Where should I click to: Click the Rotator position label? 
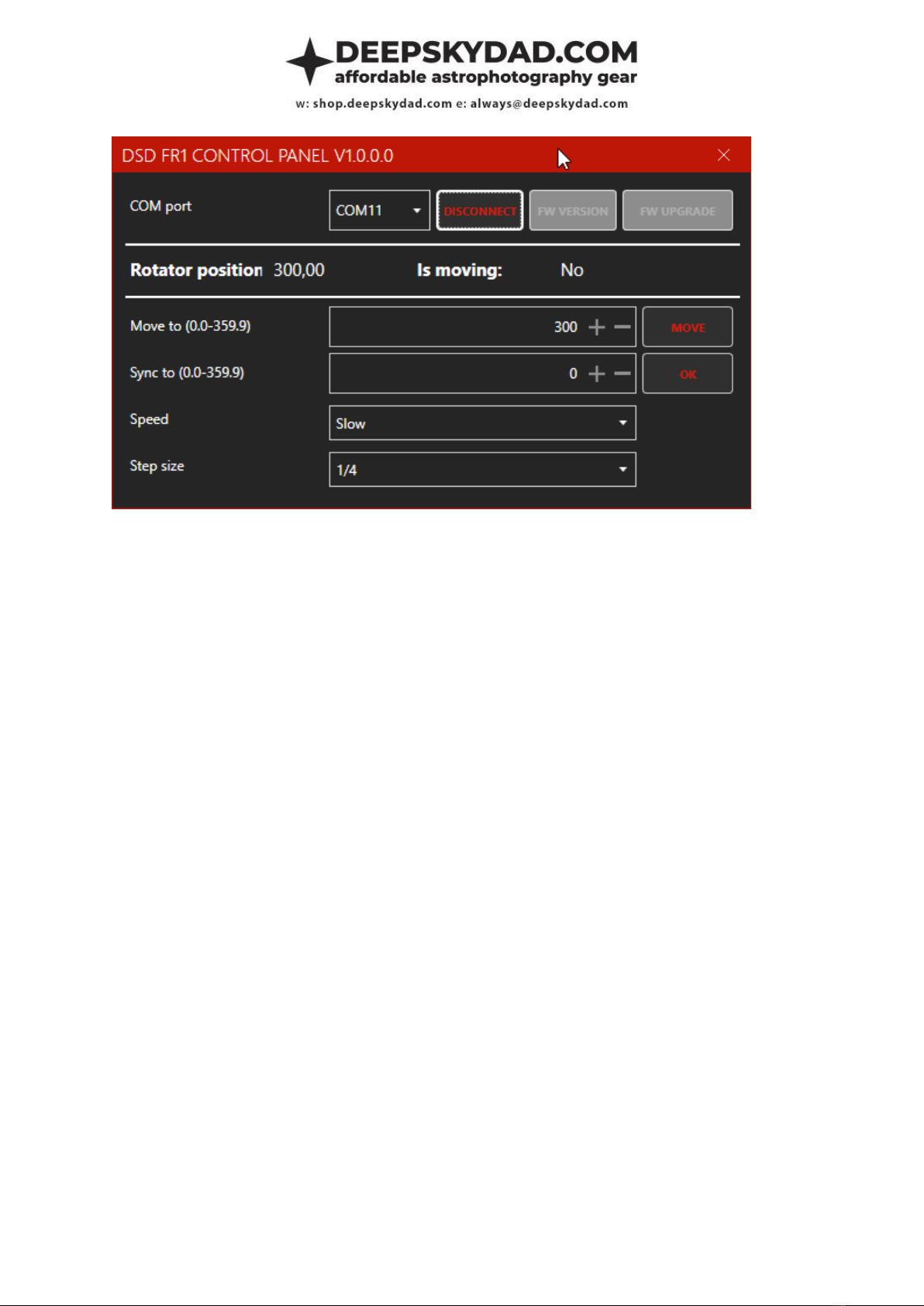(x=196, y=271)
